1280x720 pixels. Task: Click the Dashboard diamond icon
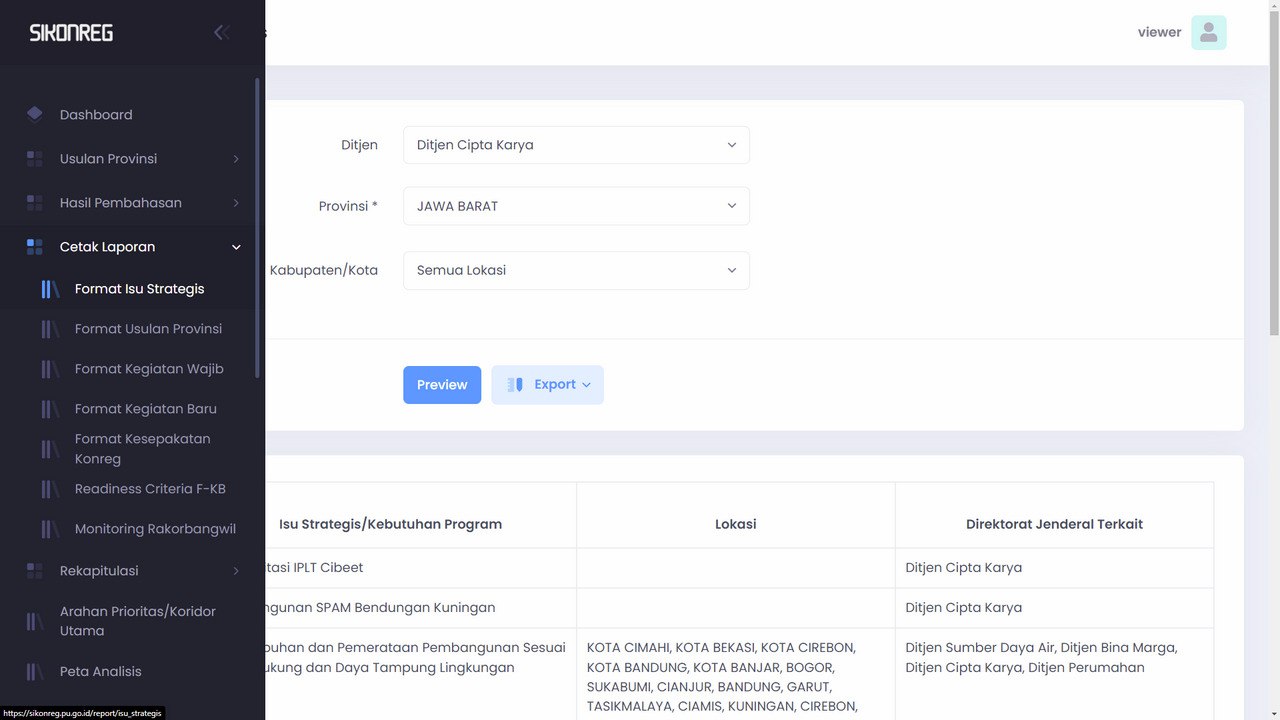35,114
